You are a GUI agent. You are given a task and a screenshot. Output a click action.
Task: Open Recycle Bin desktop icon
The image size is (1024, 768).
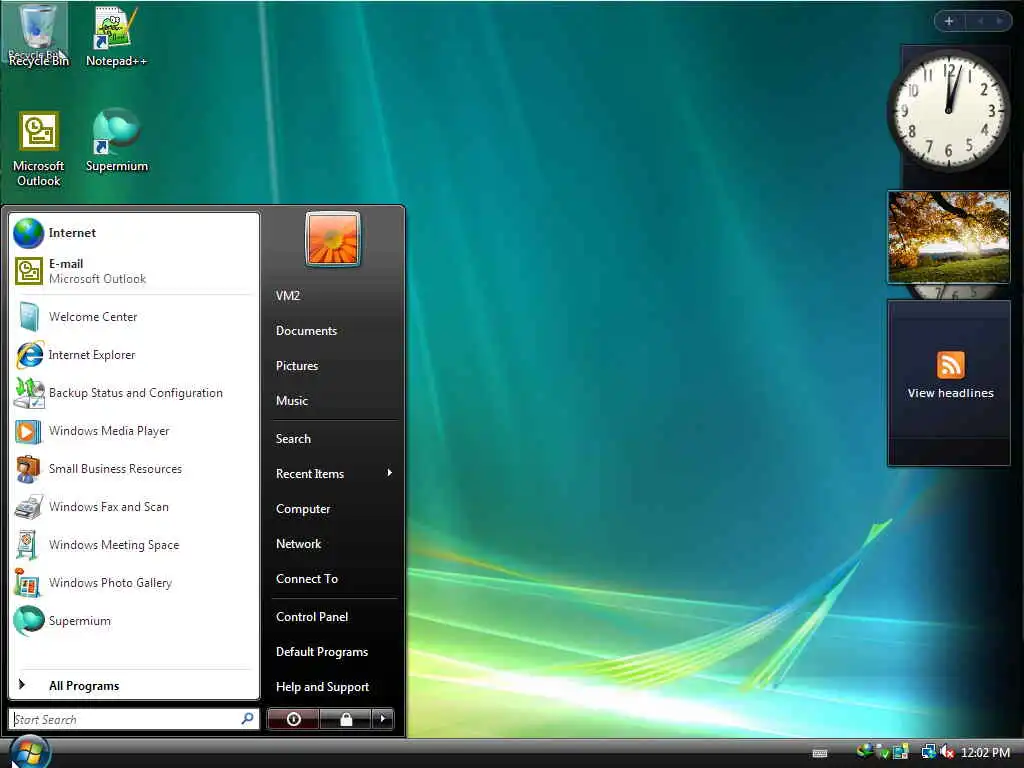pos(38,36)
